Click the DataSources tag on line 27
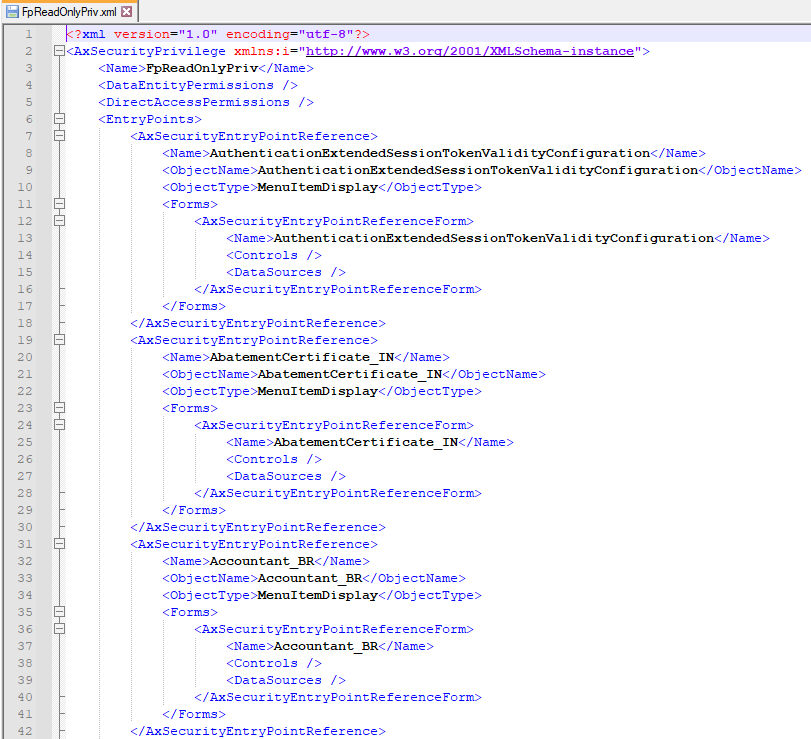The height and width of the screenshot is (739, 811). (x=286, y=476)
